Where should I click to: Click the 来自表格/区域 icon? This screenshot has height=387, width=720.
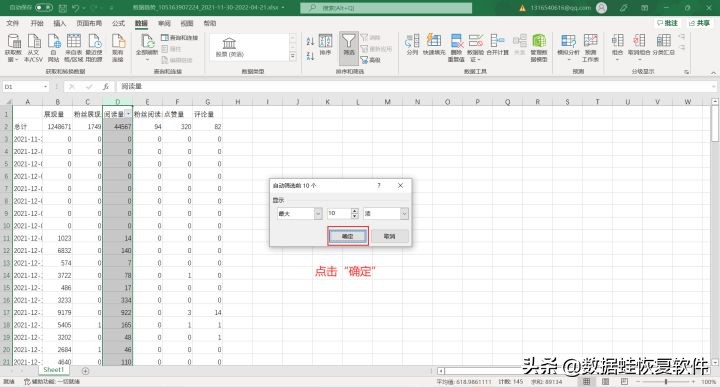(x=73, y=47)
